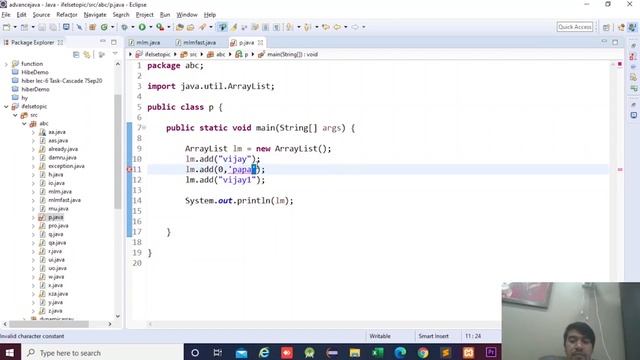
Task: Click the Debug bug icon
Action: 124,27
